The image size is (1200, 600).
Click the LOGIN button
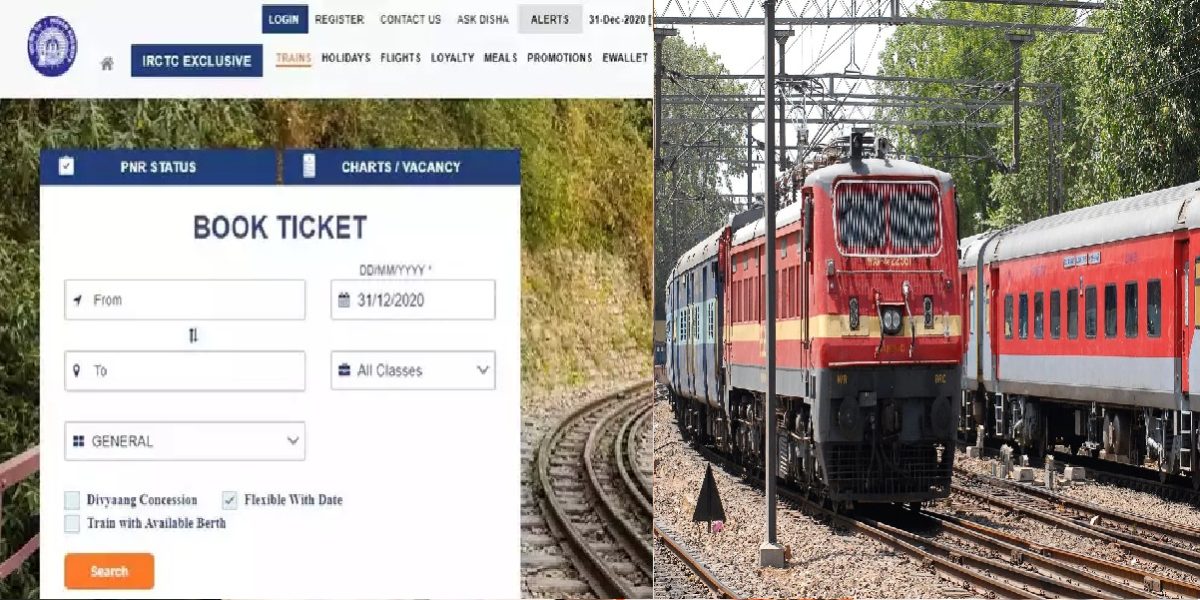point(284,19)
